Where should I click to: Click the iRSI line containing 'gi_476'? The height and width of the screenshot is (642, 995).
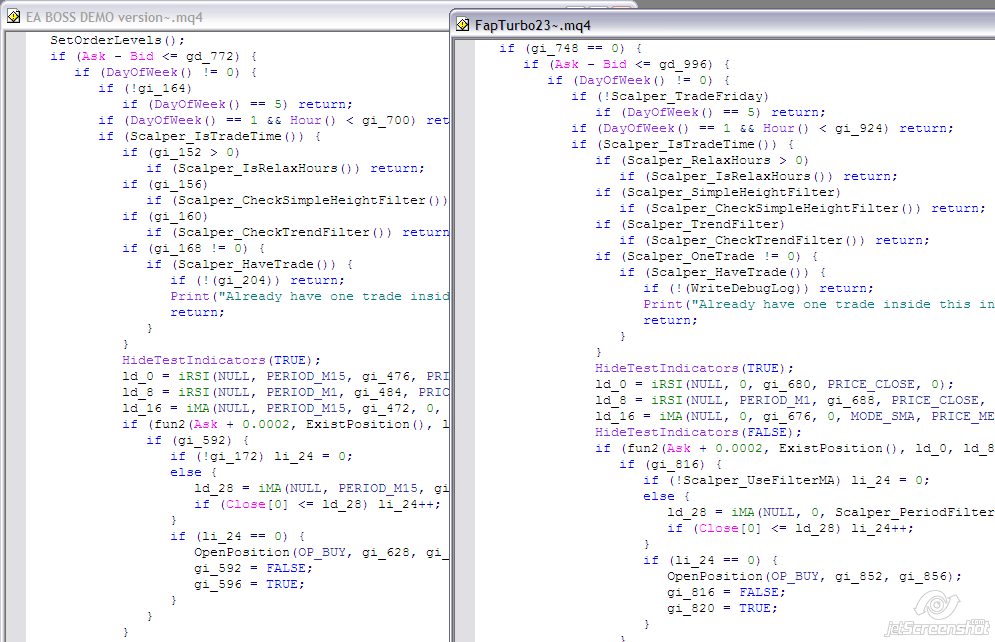pyautogui.click(x=286, y=376)
